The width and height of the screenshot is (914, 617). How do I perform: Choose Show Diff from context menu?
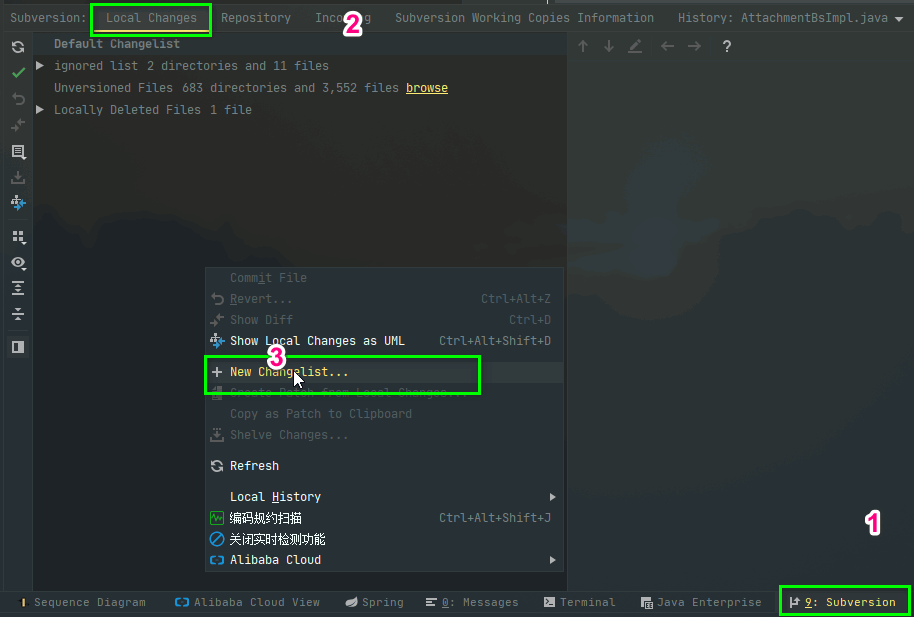coord(384,320)
